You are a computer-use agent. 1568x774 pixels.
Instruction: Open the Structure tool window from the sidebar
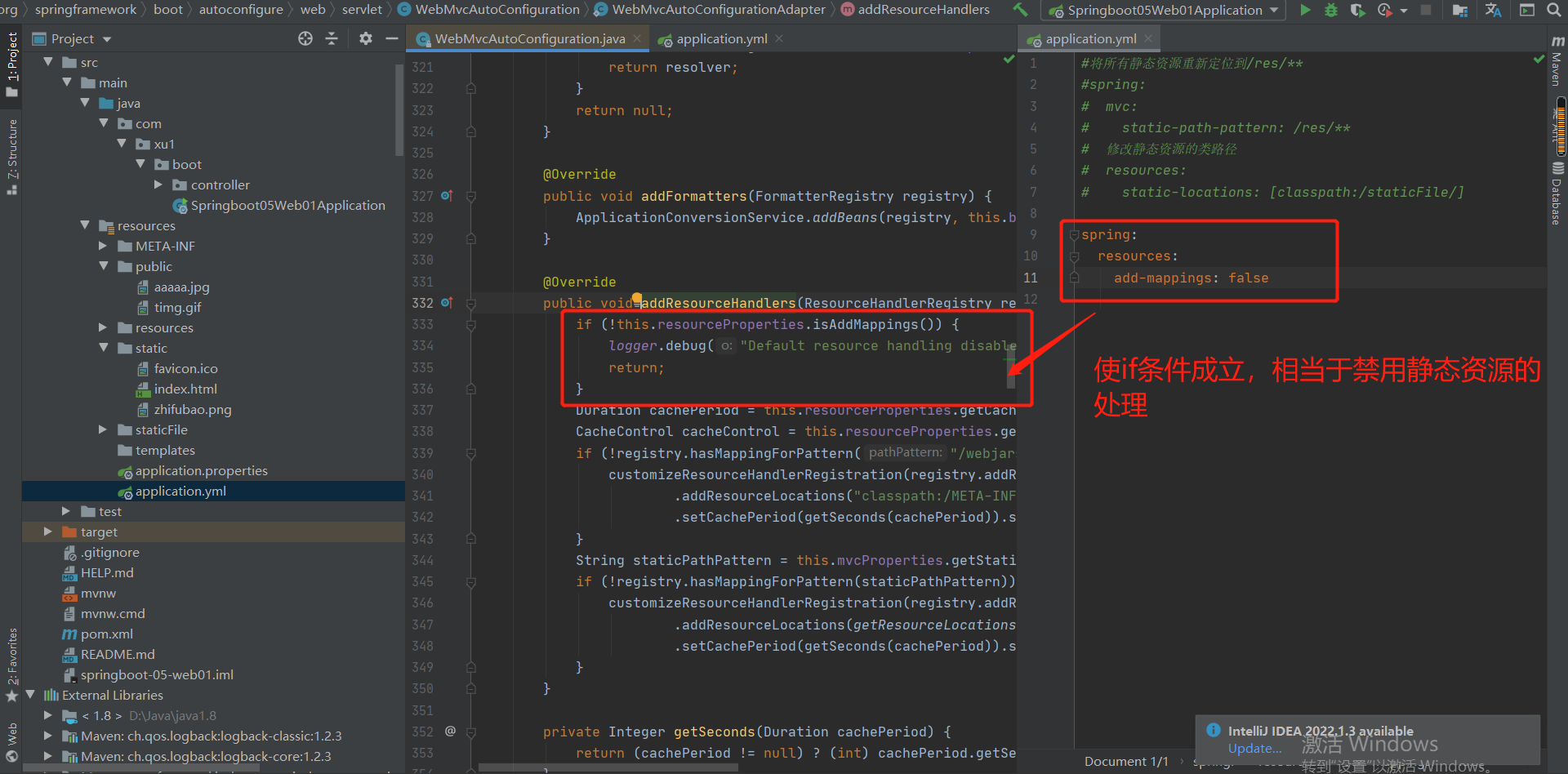tap(12, 157)
